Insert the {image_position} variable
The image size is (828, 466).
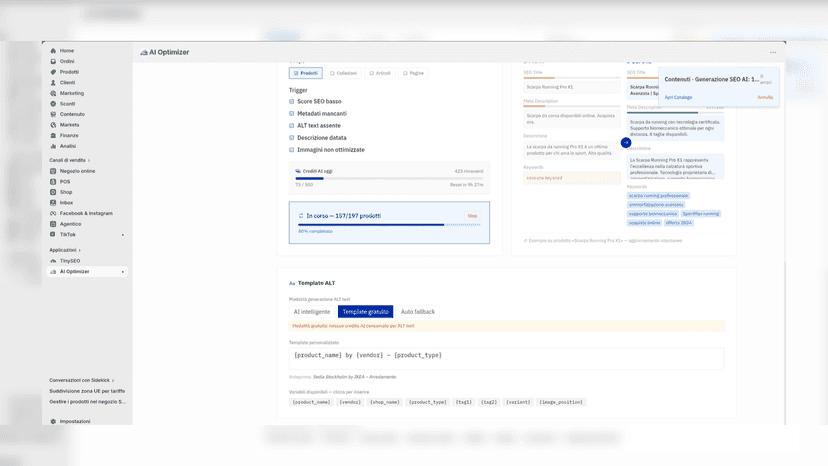(561, 402)
